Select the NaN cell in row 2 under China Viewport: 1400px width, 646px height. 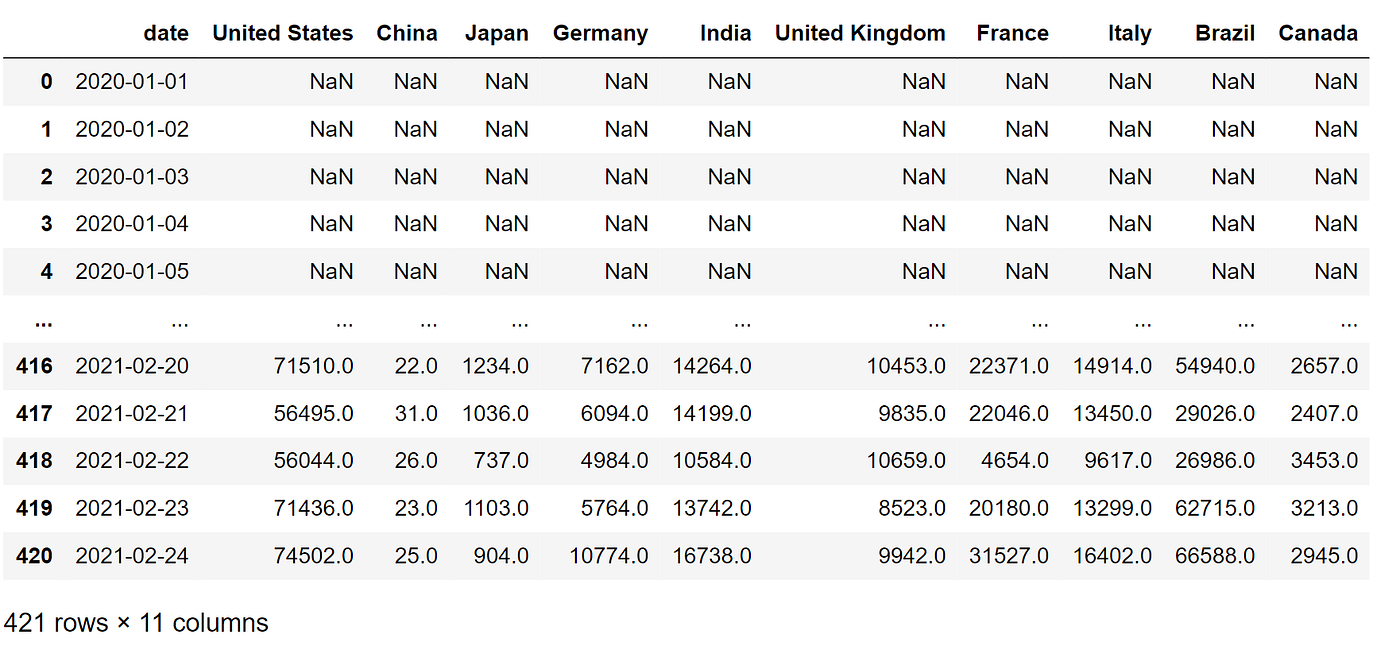(x=415, y=176)
